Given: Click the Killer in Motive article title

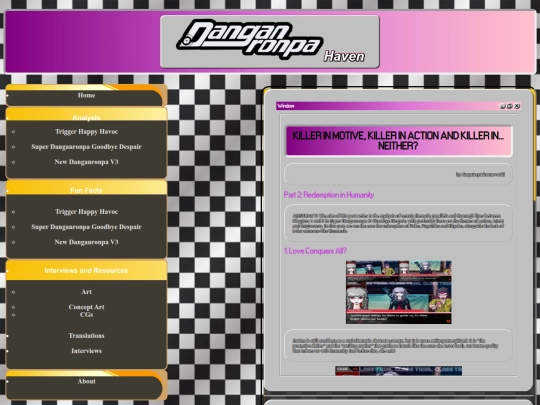Looking at the screenshot, I should pyautogui.click(x=398, y=141).
